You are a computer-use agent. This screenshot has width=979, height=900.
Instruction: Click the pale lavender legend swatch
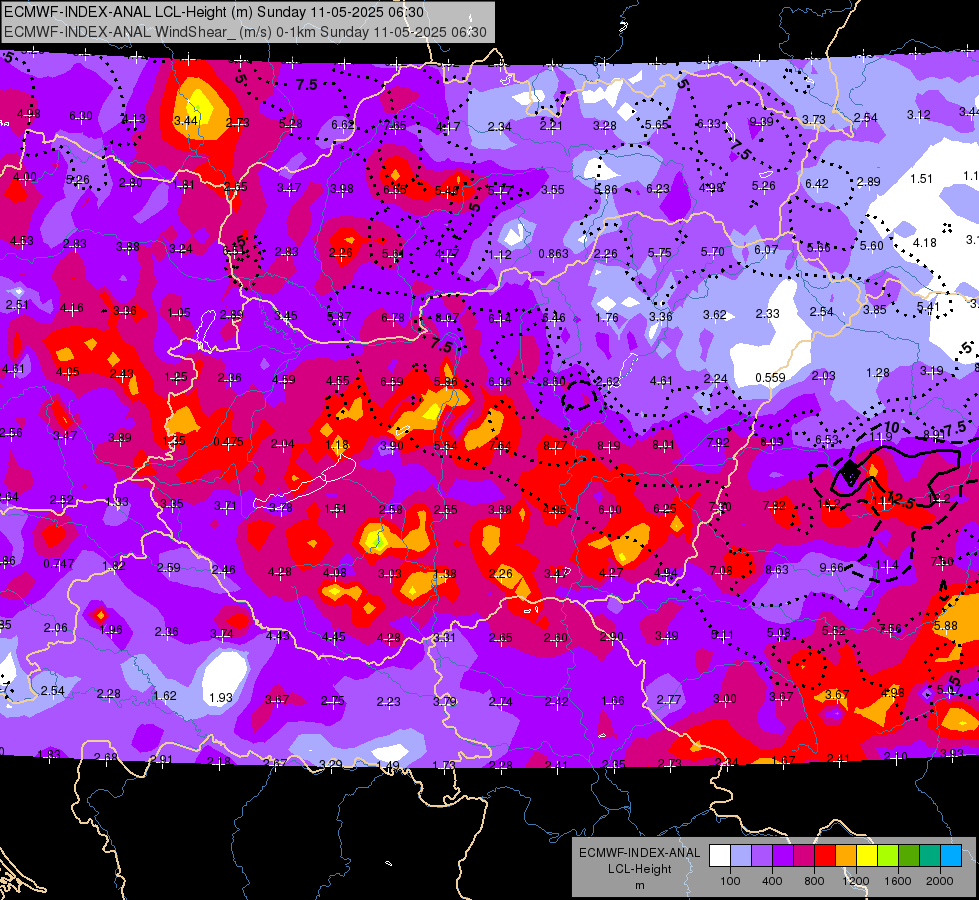point(741,856)
